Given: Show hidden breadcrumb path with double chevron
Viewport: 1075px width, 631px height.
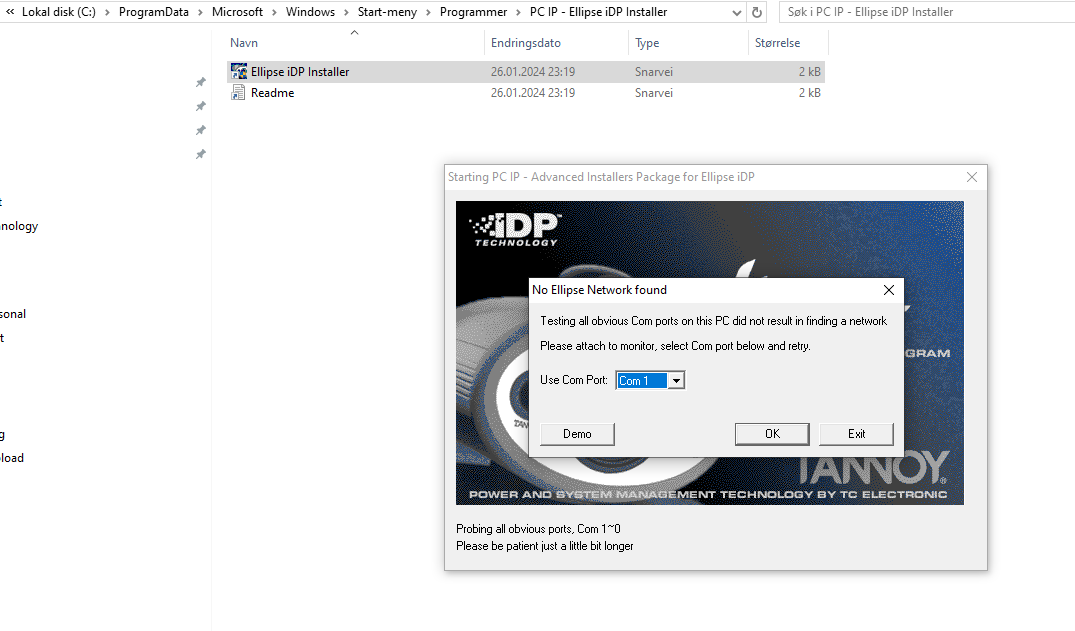Looking at the screenshot, I should 10,12.
